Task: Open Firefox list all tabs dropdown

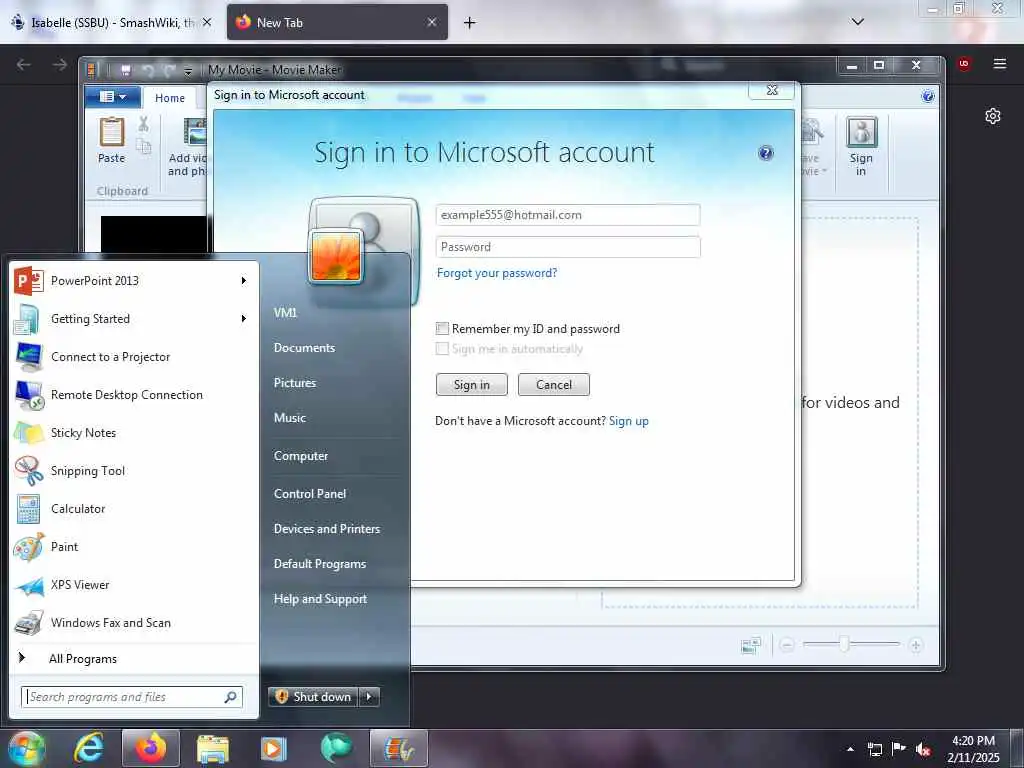Action: pyautogui.click(x=858, y=22)
